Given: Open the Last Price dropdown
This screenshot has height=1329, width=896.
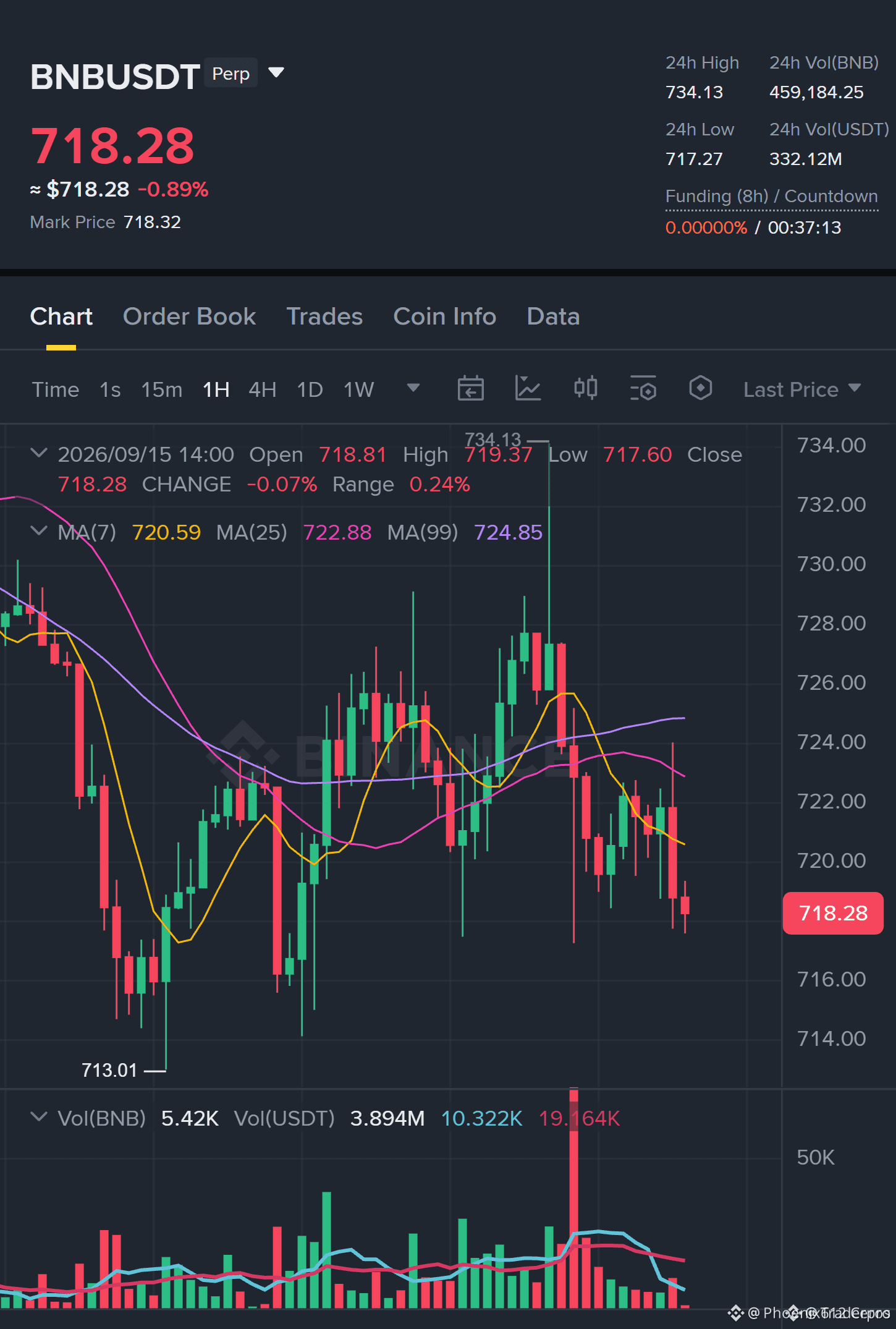Looking at the screenshot, I should (802, 389).
